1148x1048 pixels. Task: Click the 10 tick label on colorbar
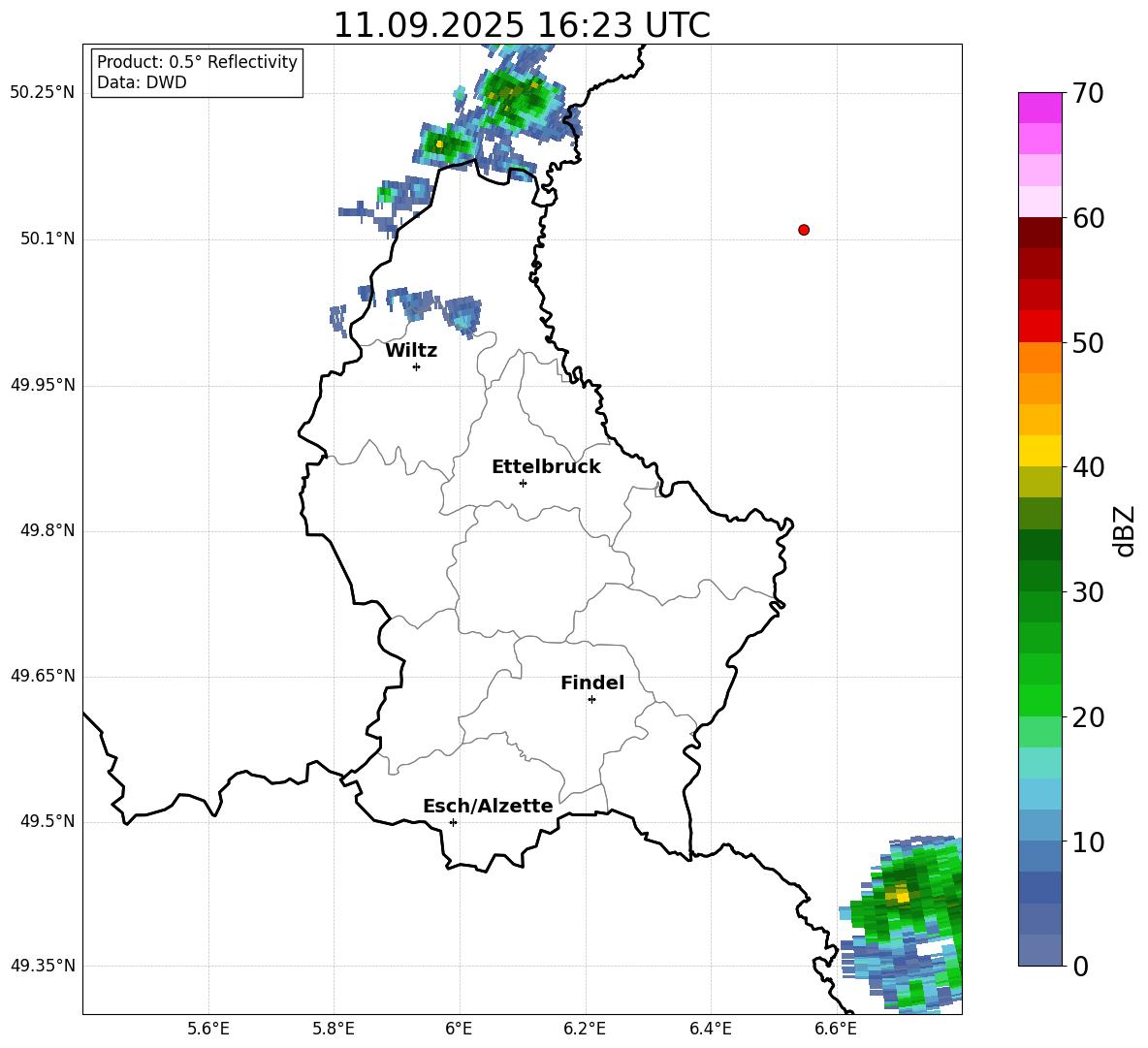1088,842
